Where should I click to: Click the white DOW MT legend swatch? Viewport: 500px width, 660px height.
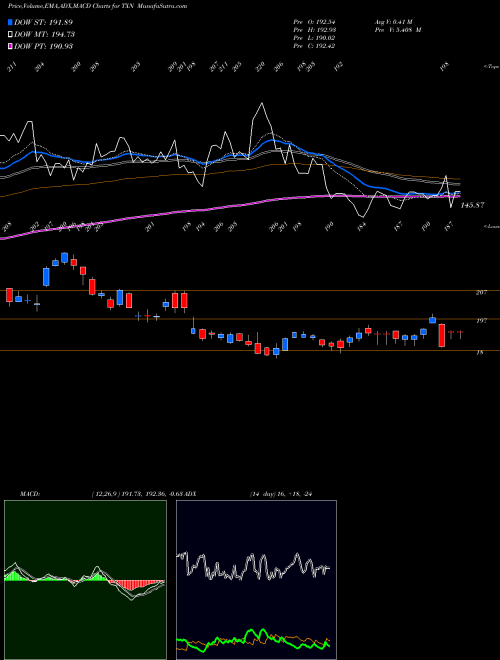tap(10, 34)
